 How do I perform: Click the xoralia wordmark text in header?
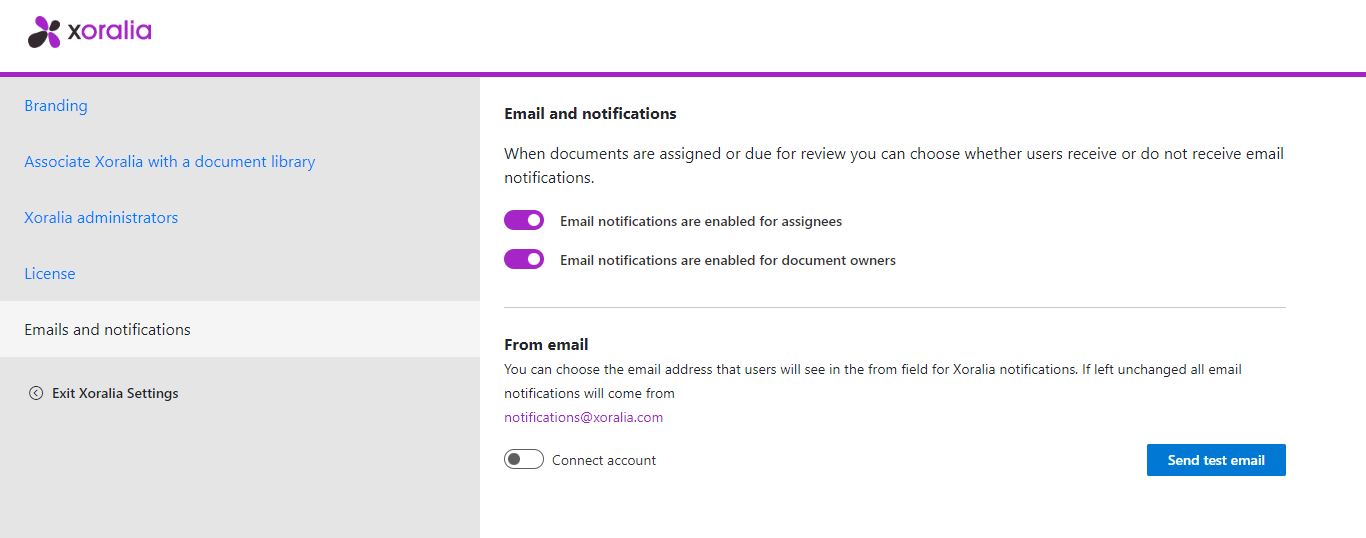point(110,31)
